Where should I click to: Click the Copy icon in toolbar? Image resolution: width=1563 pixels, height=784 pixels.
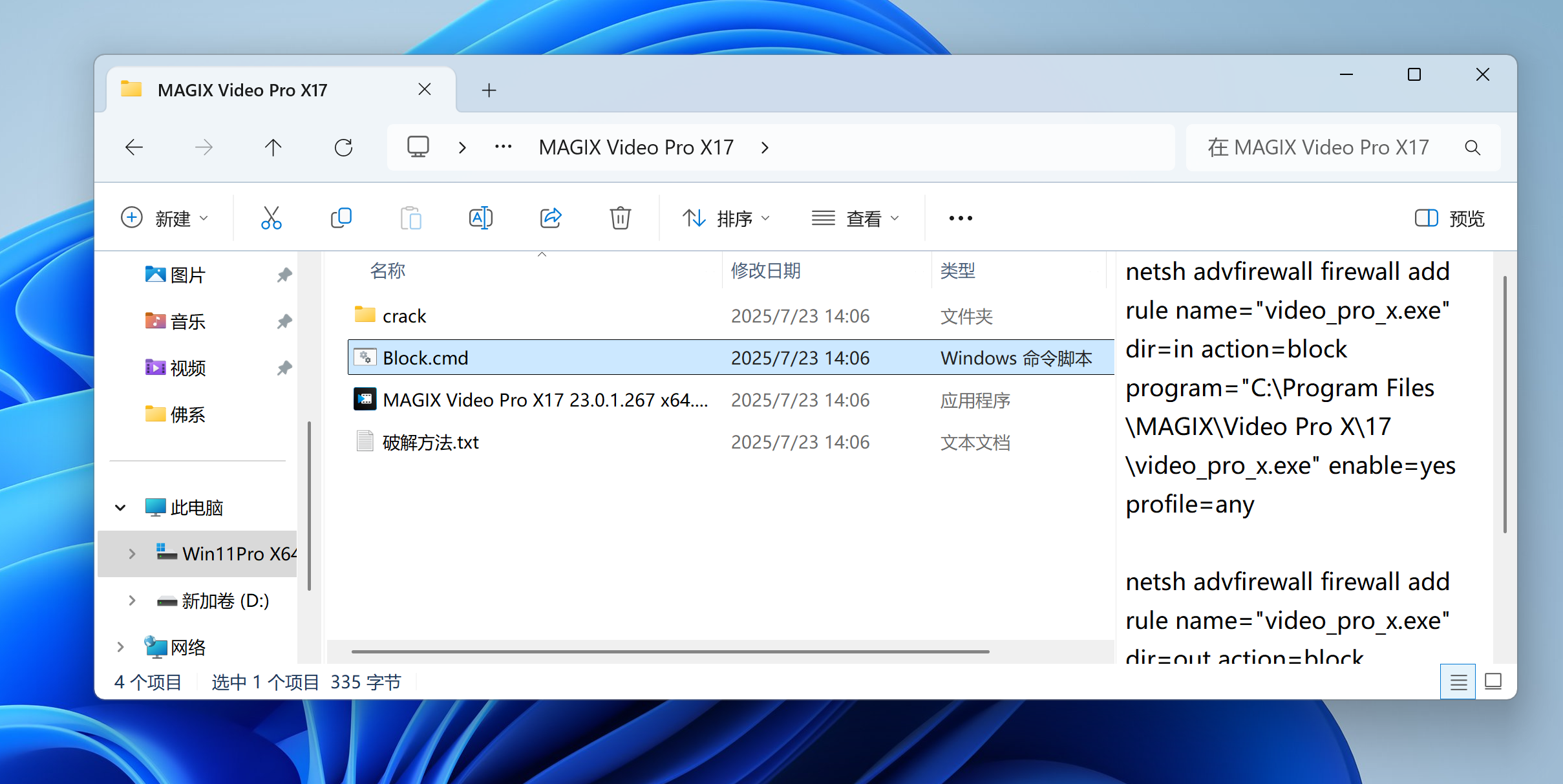pos(341,218)
